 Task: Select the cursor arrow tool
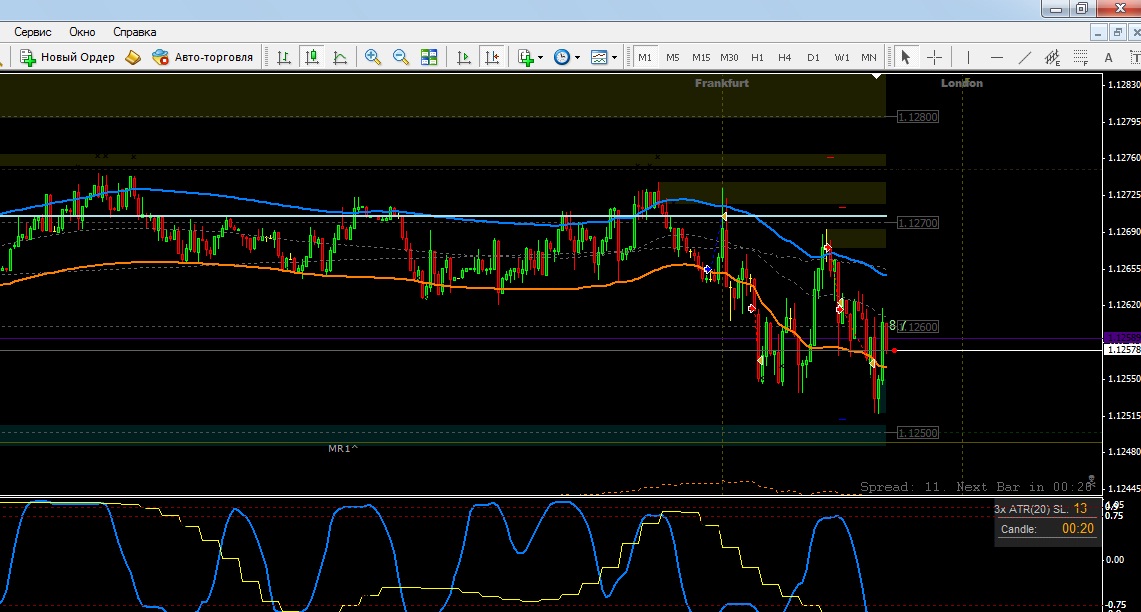point(905,57)
